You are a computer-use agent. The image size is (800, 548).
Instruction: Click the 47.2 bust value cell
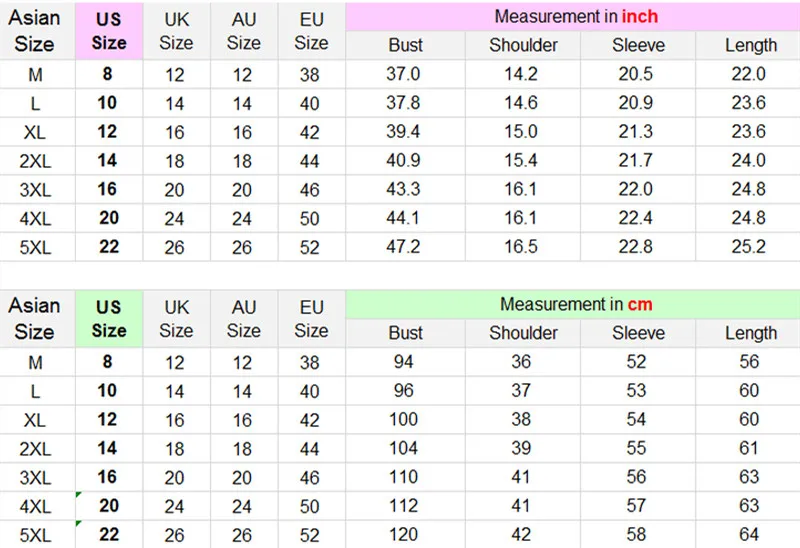click(405, 247)
